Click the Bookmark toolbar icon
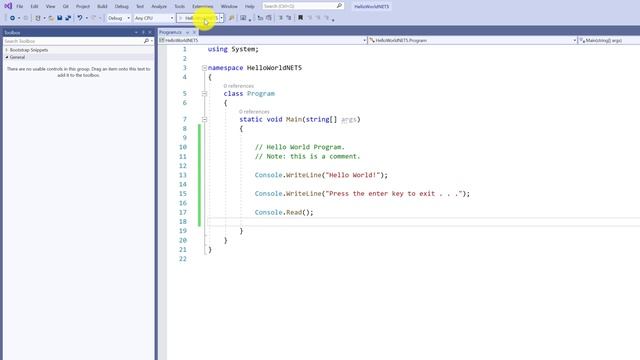Viewport: 640px width, 360px height. [x=300, y=18]
